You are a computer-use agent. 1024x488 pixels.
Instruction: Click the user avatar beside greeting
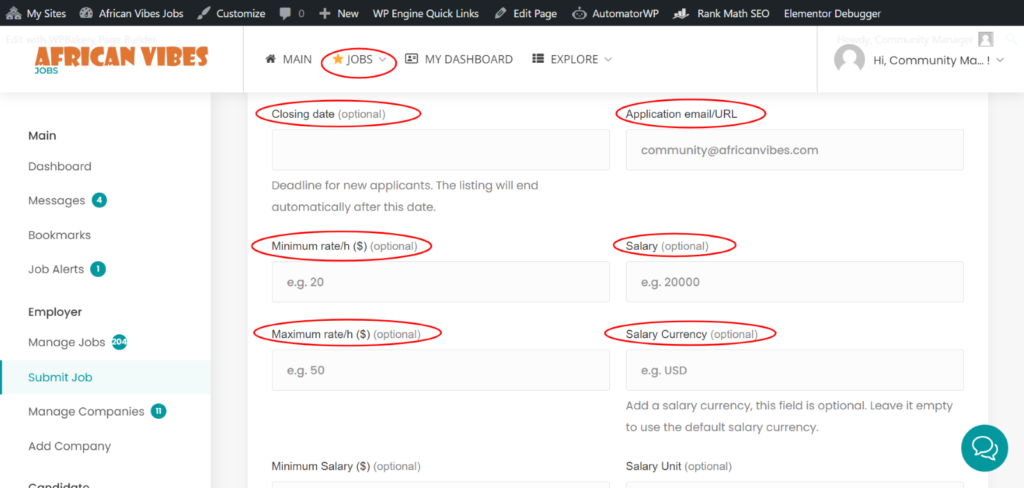850,59
